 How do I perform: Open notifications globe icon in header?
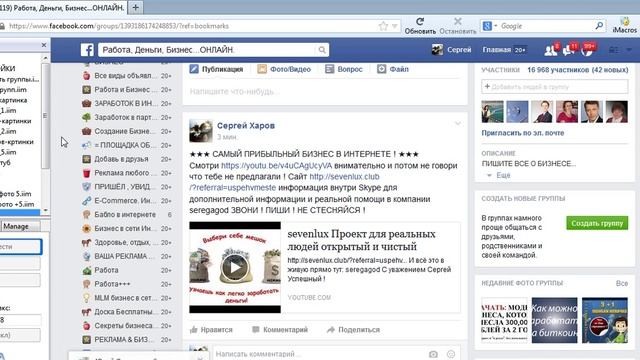587,50
